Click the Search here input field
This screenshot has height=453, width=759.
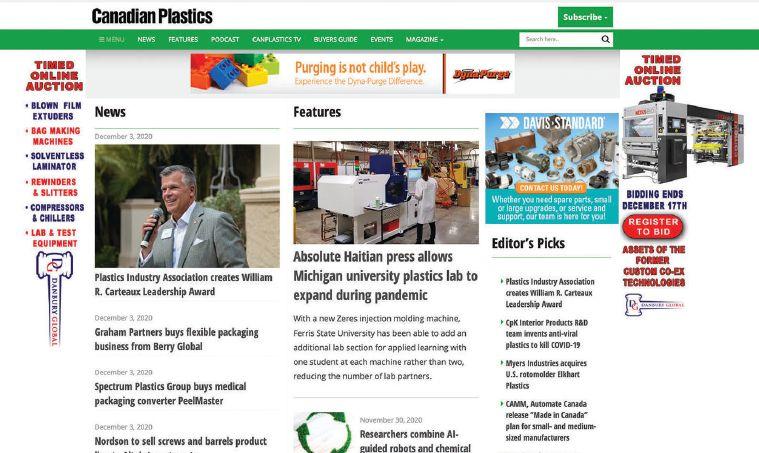(560, 39)
